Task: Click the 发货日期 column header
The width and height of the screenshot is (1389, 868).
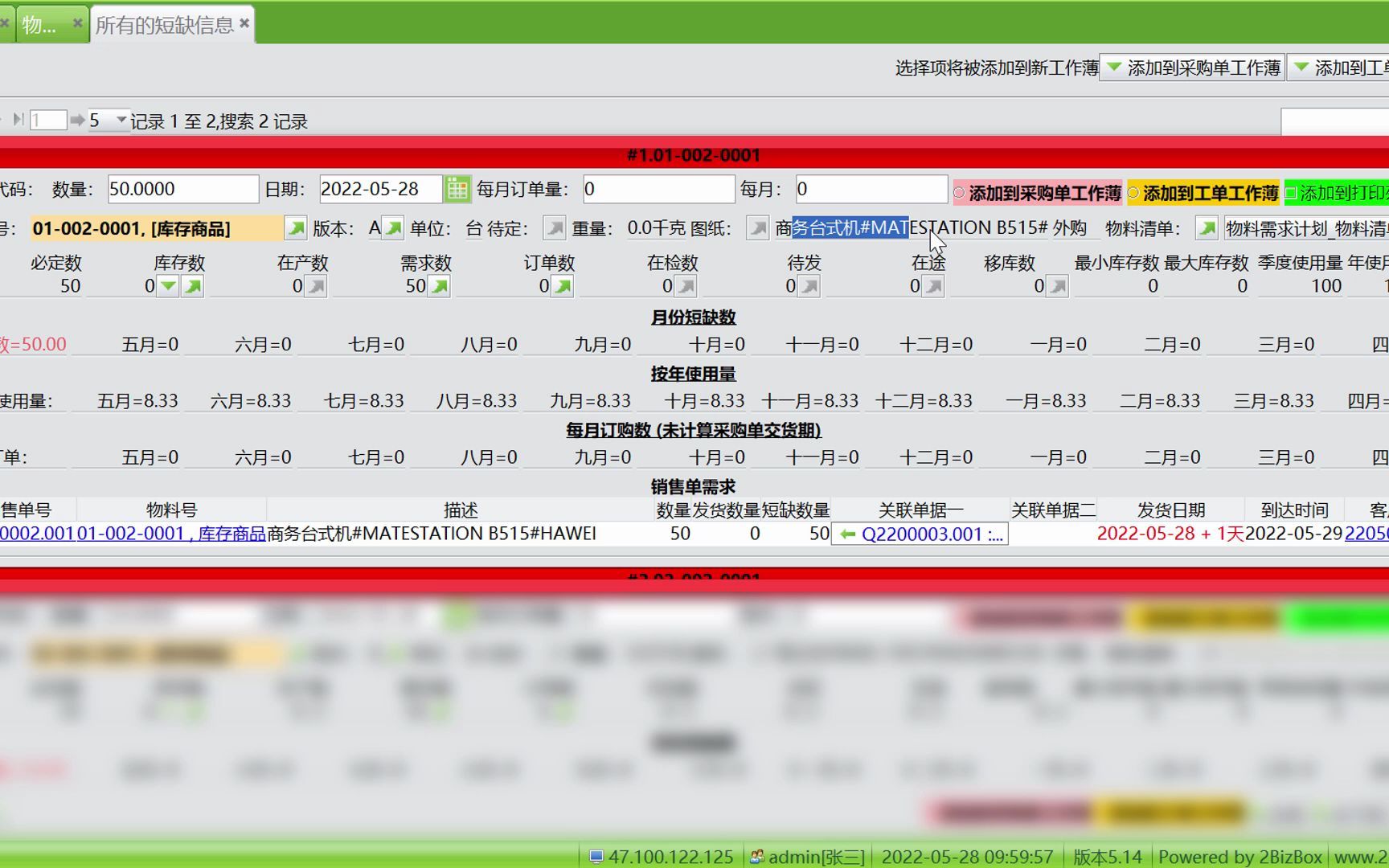Action: pos(1171,510)
